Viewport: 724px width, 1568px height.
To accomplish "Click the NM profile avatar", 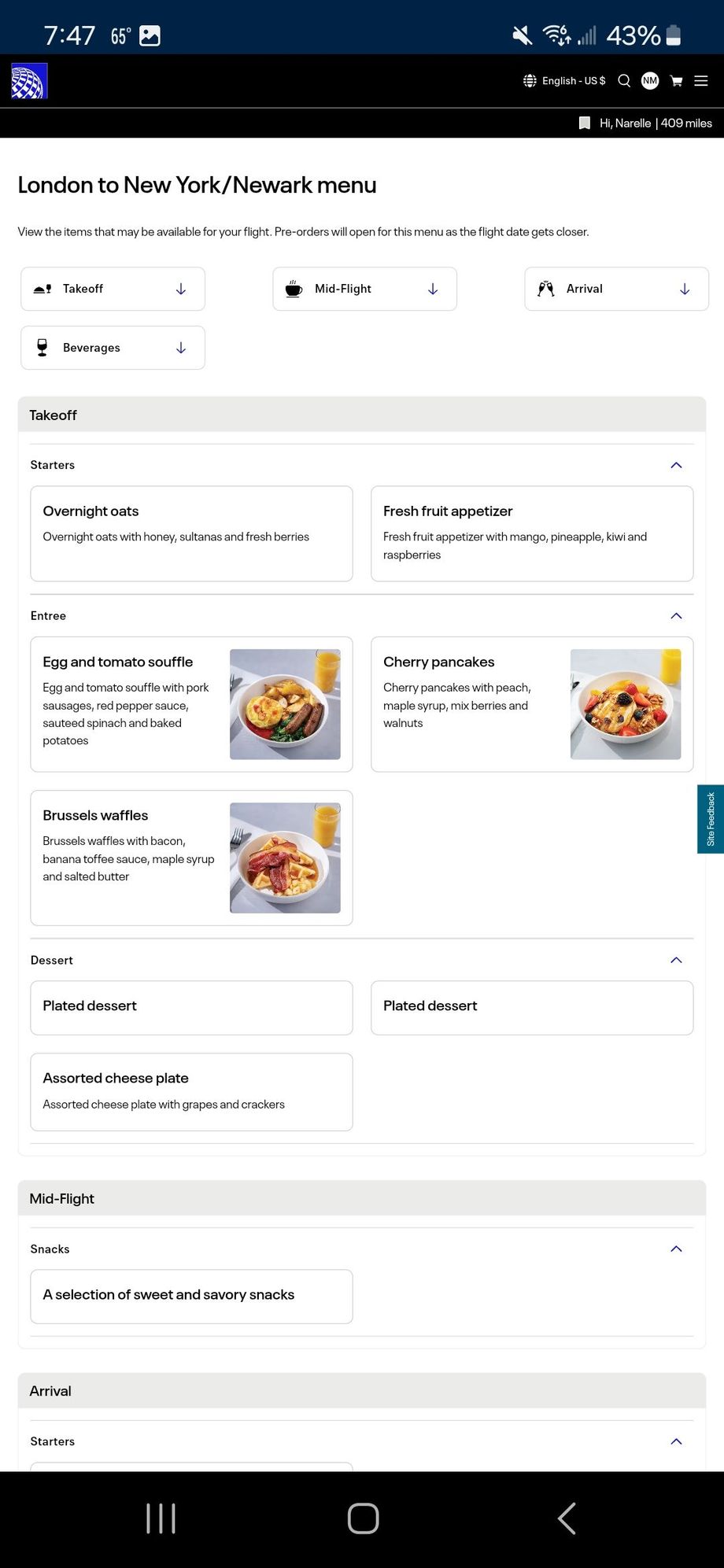I will pyautogui.click(x=650, y=80).
